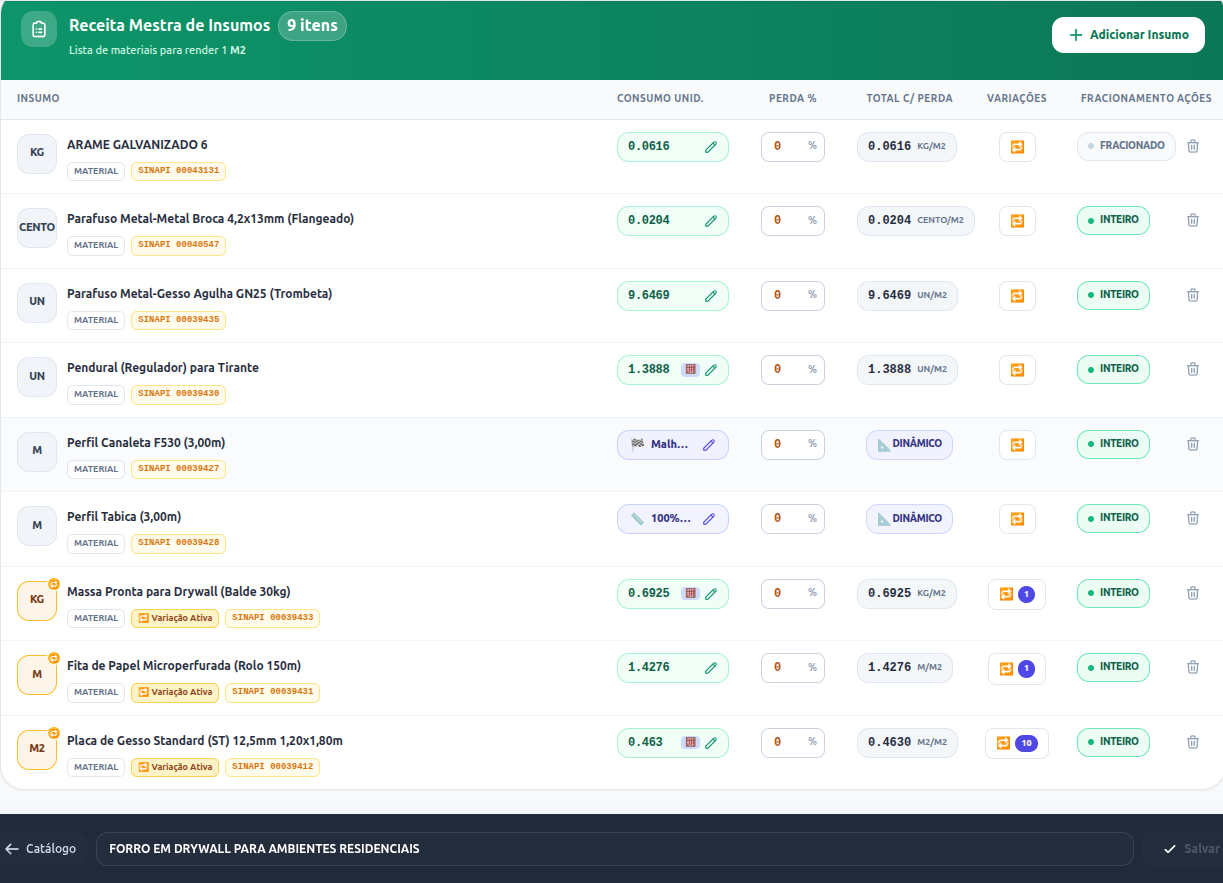The width and height of the screenshot is (1223, 883).
Task: Toggle INTEIRO for Parafuso Metal-Metal Broca
Action: click(1113, 220)
